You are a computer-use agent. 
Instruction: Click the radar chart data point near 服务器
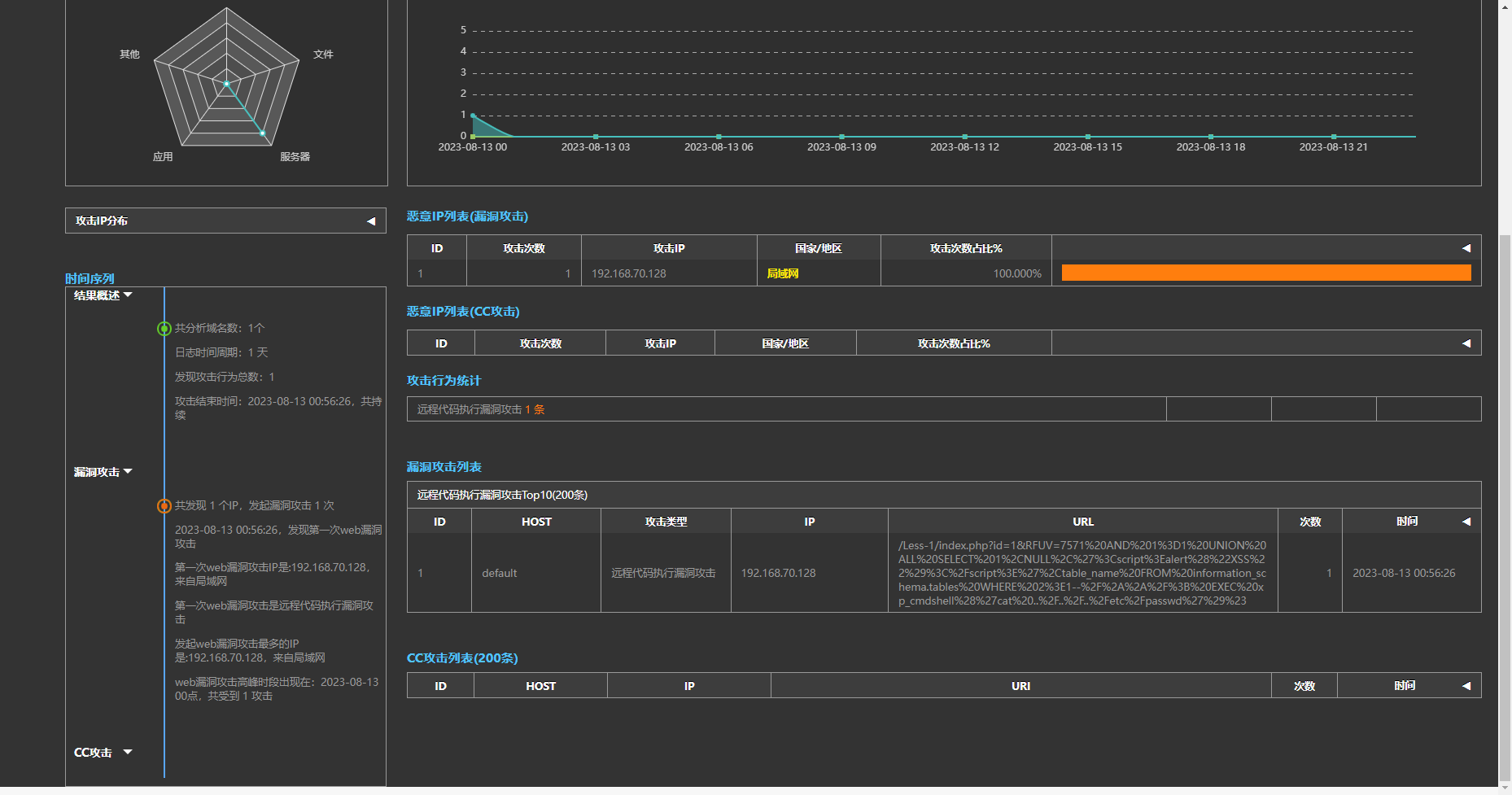pos(262,133)
